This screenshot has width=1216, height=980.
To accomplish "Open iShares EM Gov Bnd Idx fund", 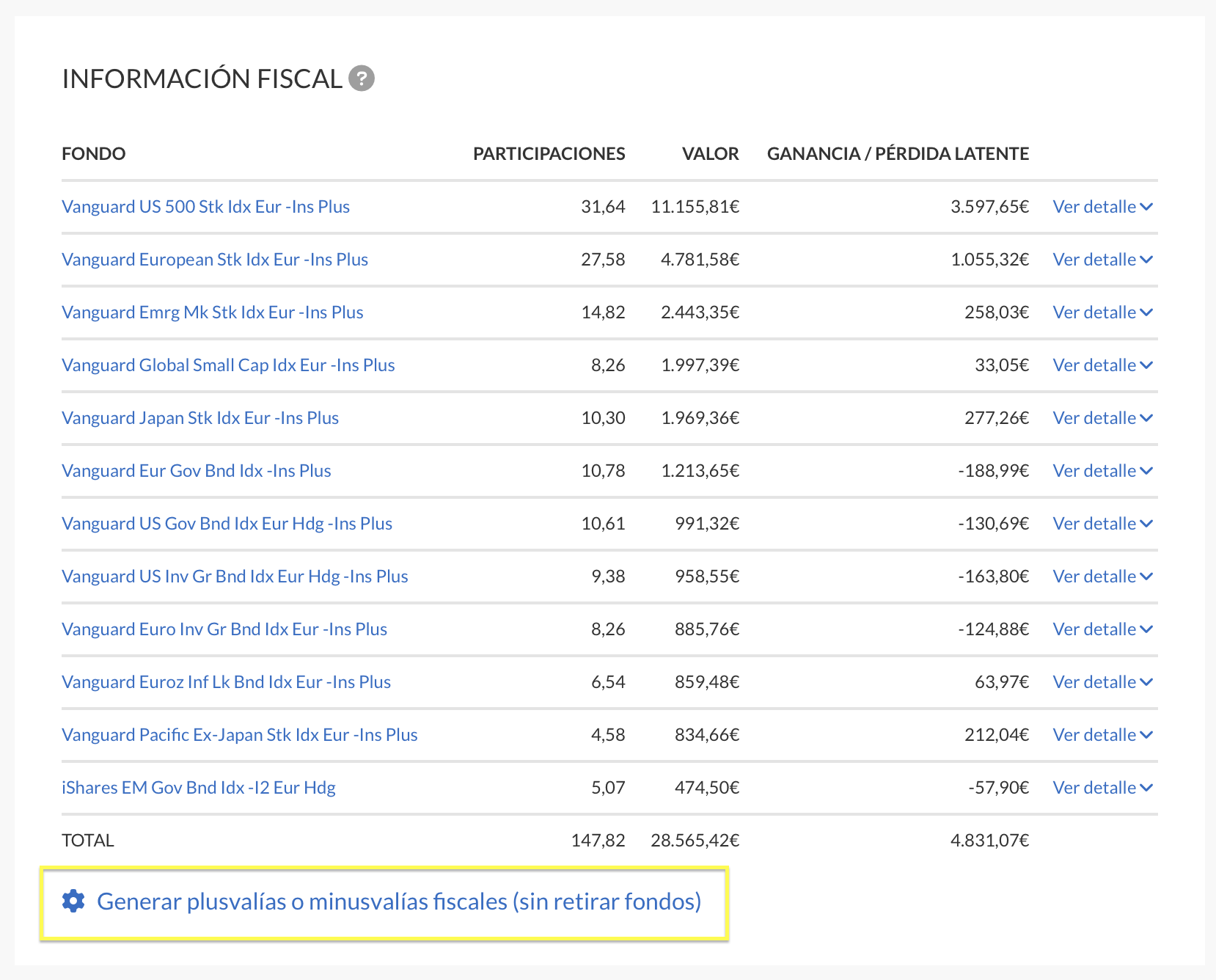I will point(199,787).
